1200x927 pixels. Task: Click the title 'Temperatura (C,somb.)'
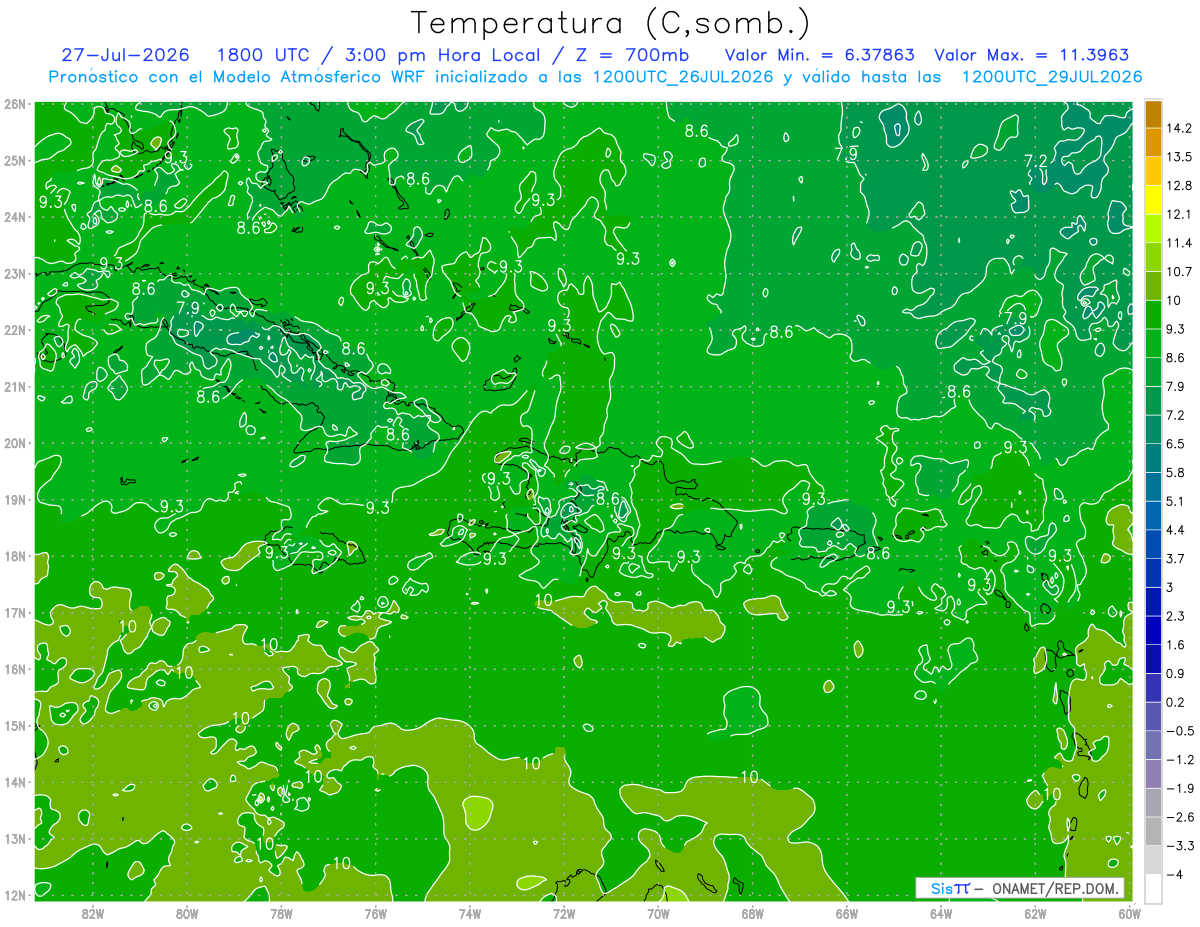[x=611, y=23]
